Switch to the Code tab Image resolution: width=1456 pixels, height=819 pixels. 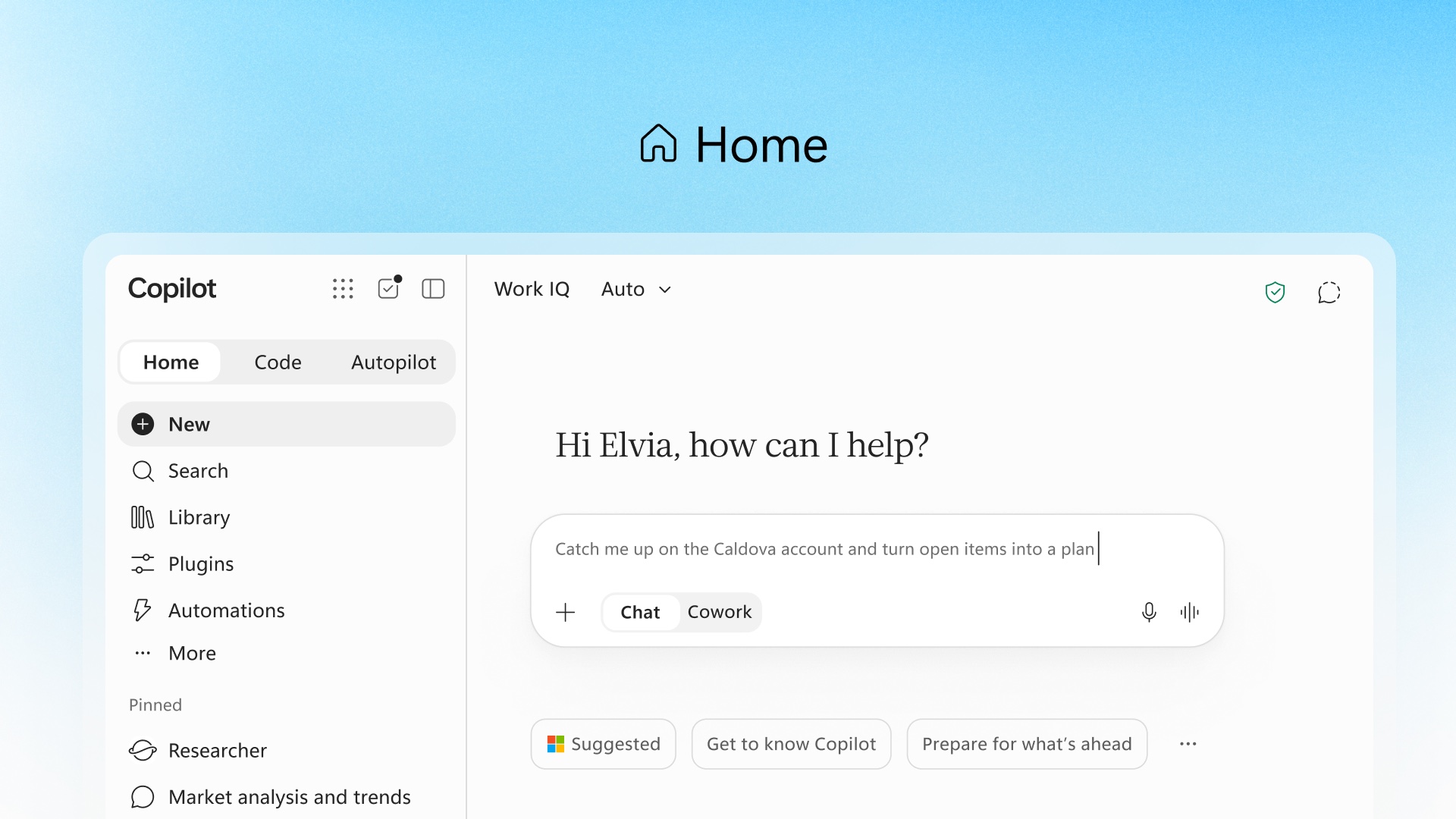(278, 362)
